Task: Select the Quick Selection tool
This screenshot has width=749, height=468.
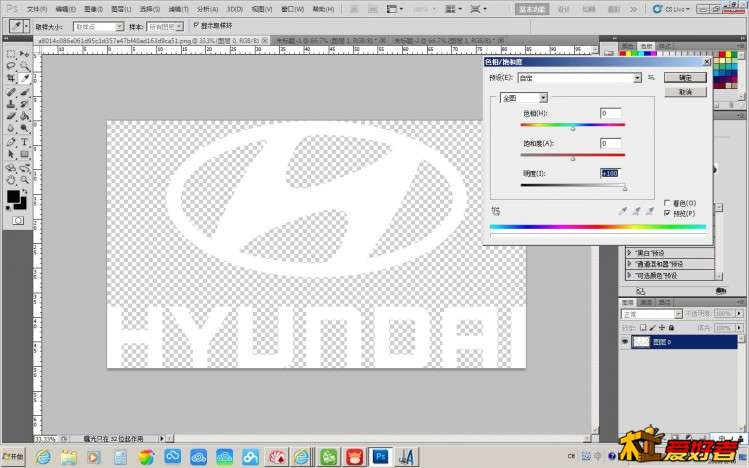Action: point(24,66)
